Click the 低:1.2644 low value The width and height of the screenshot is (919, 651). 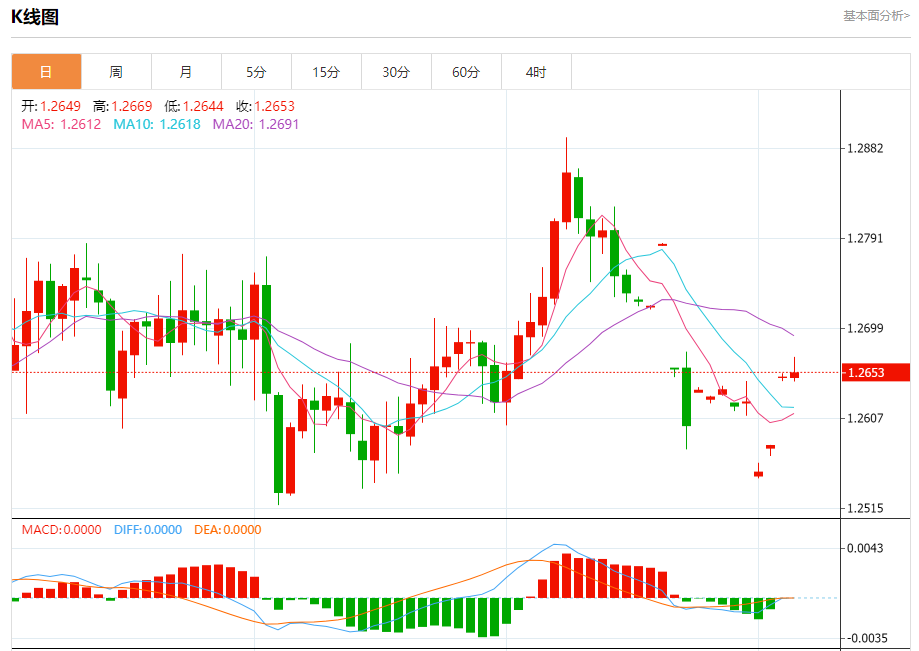click(194, 106)
